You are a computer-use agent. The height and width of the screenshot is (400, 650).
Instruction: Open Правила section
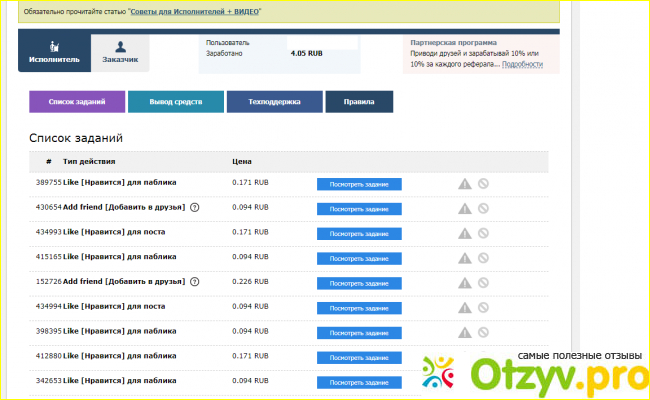click(x=359, y=102)
